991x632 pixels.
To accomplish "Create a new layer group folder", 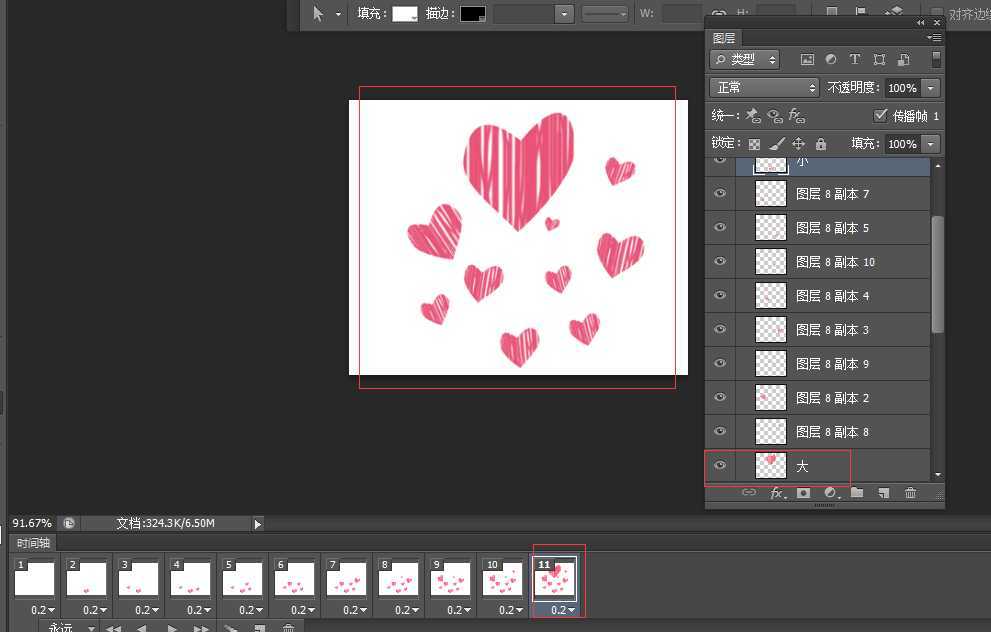I will (857, 493).
